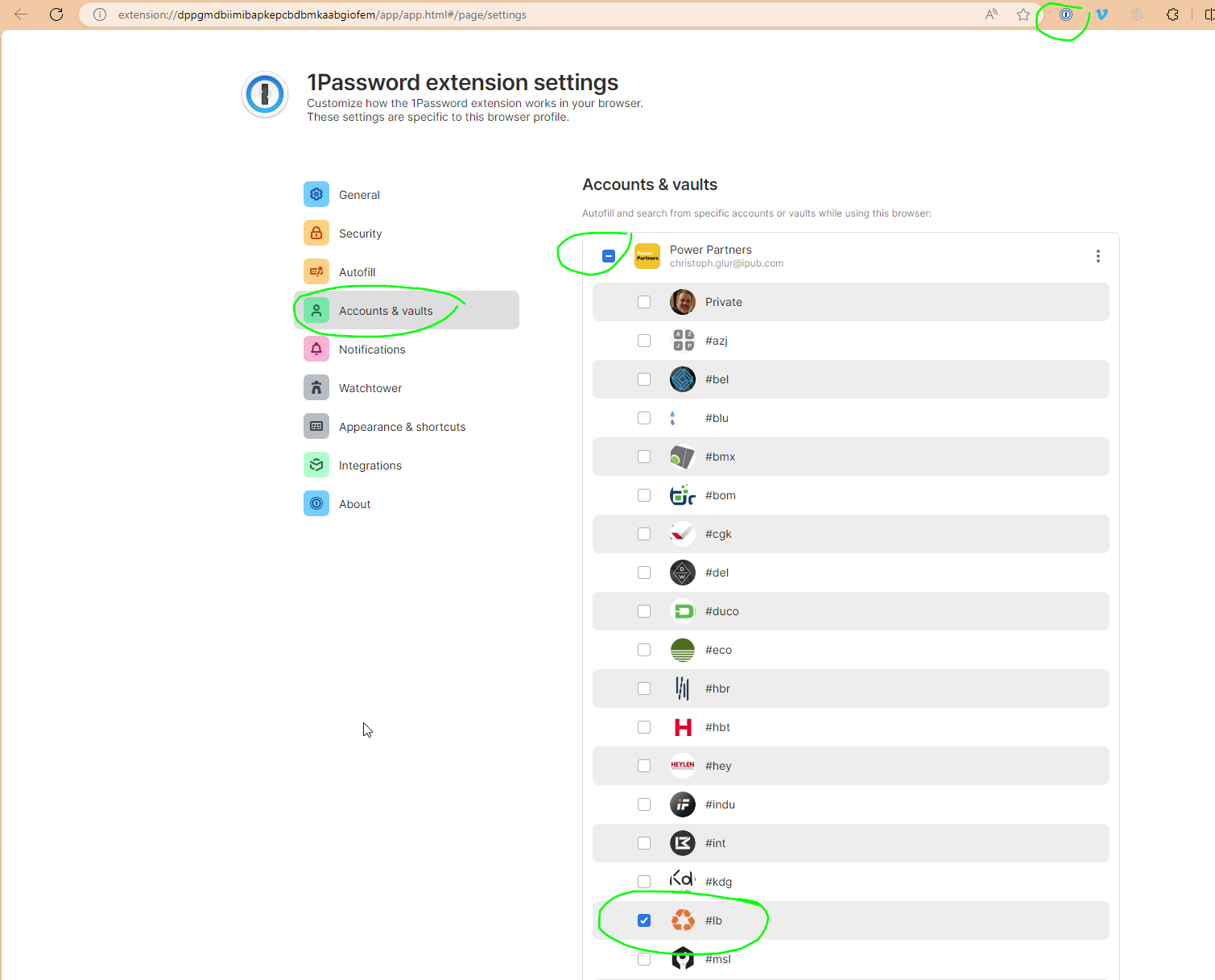Click the Security padlock icon in sidebar

[316, 233]
